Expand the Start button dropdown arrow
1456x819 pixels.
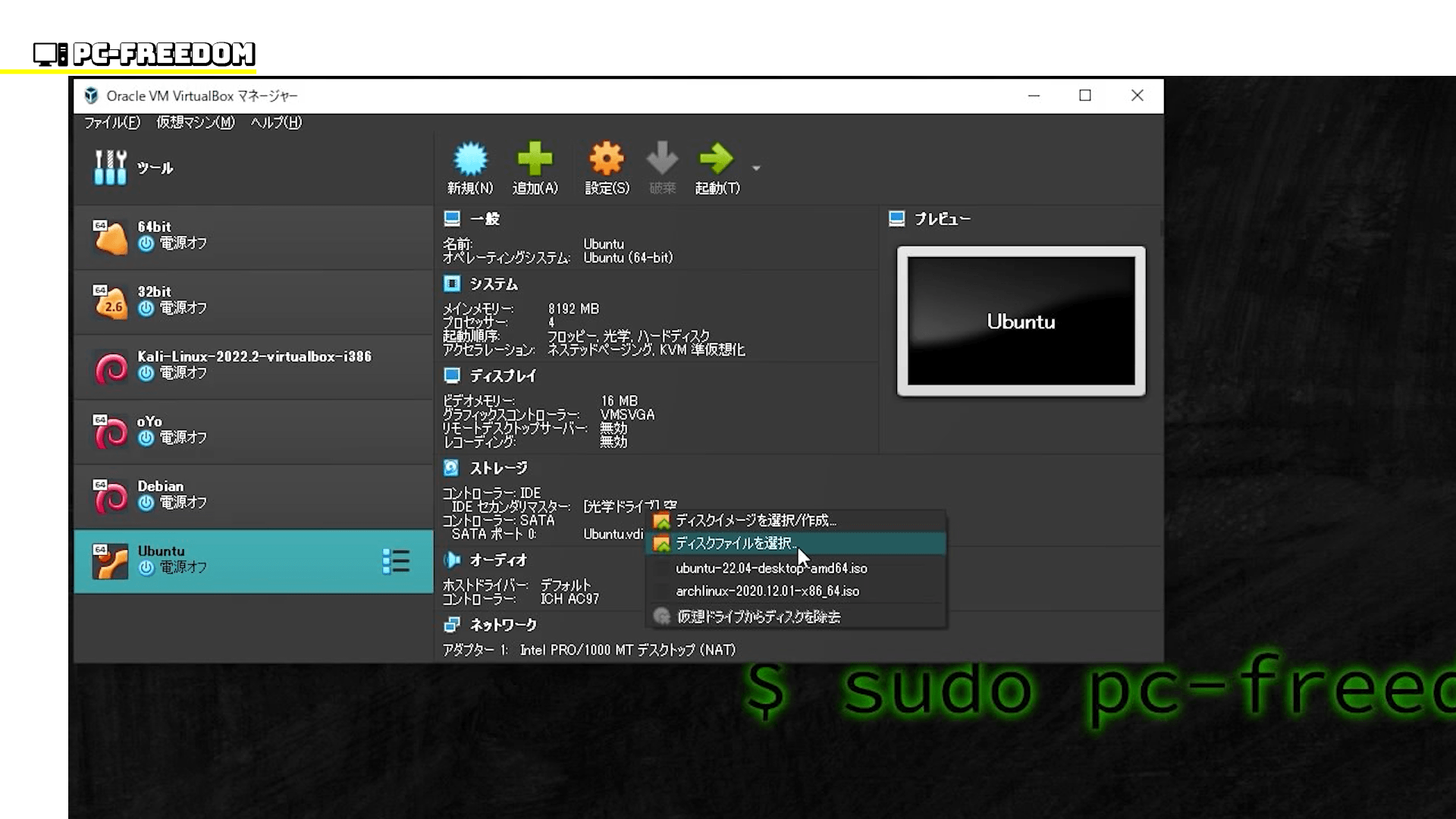click(756, 168)
